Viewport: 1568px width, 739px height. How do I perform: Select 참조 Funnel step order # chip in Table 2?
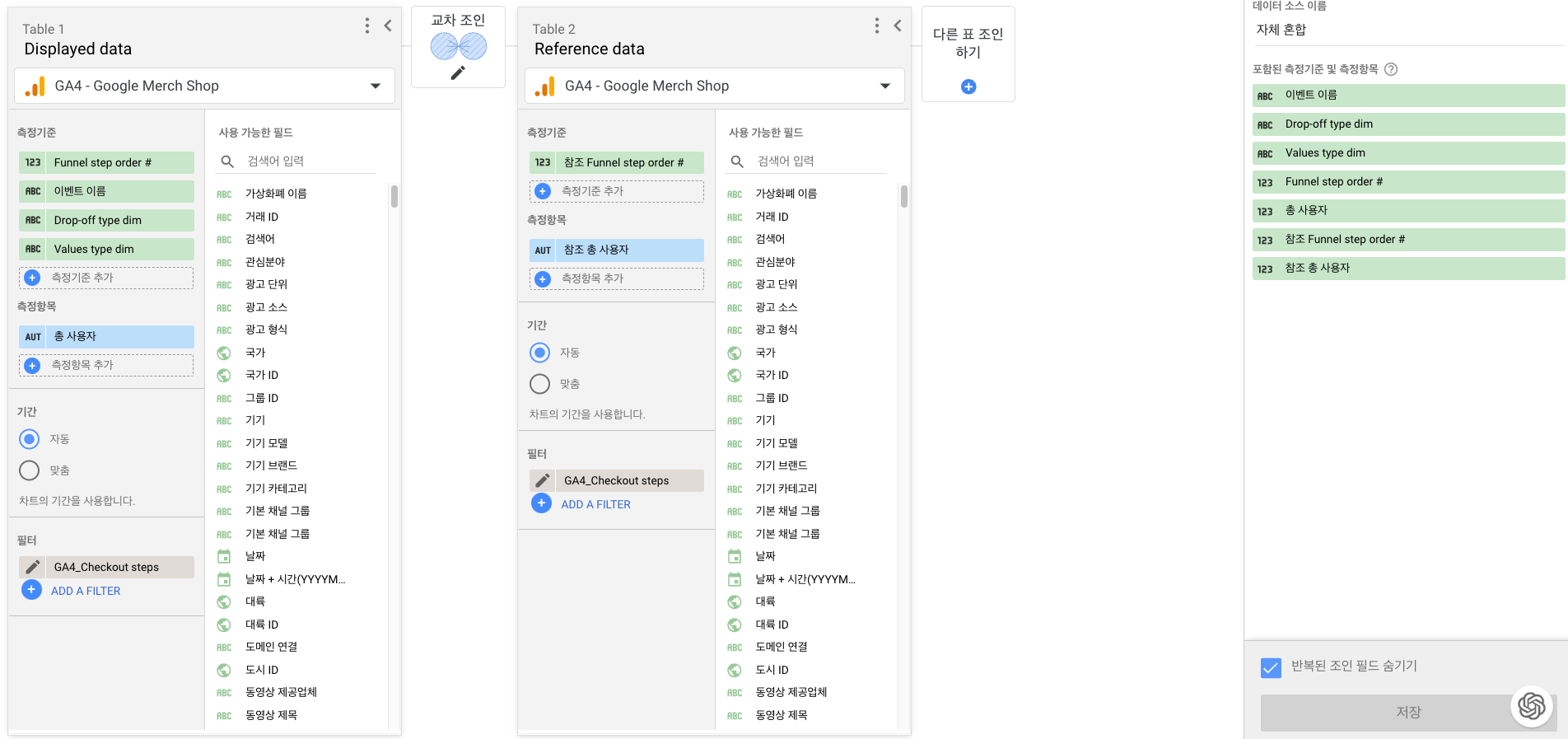click(x=617, y=162)
